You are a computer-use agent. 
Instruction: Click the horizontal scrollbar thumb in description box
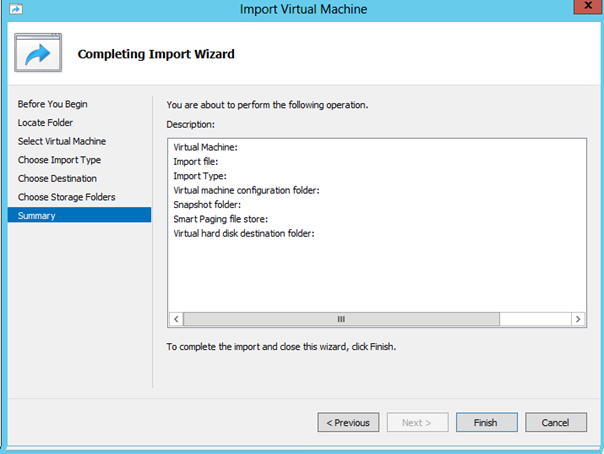[341, 319]
